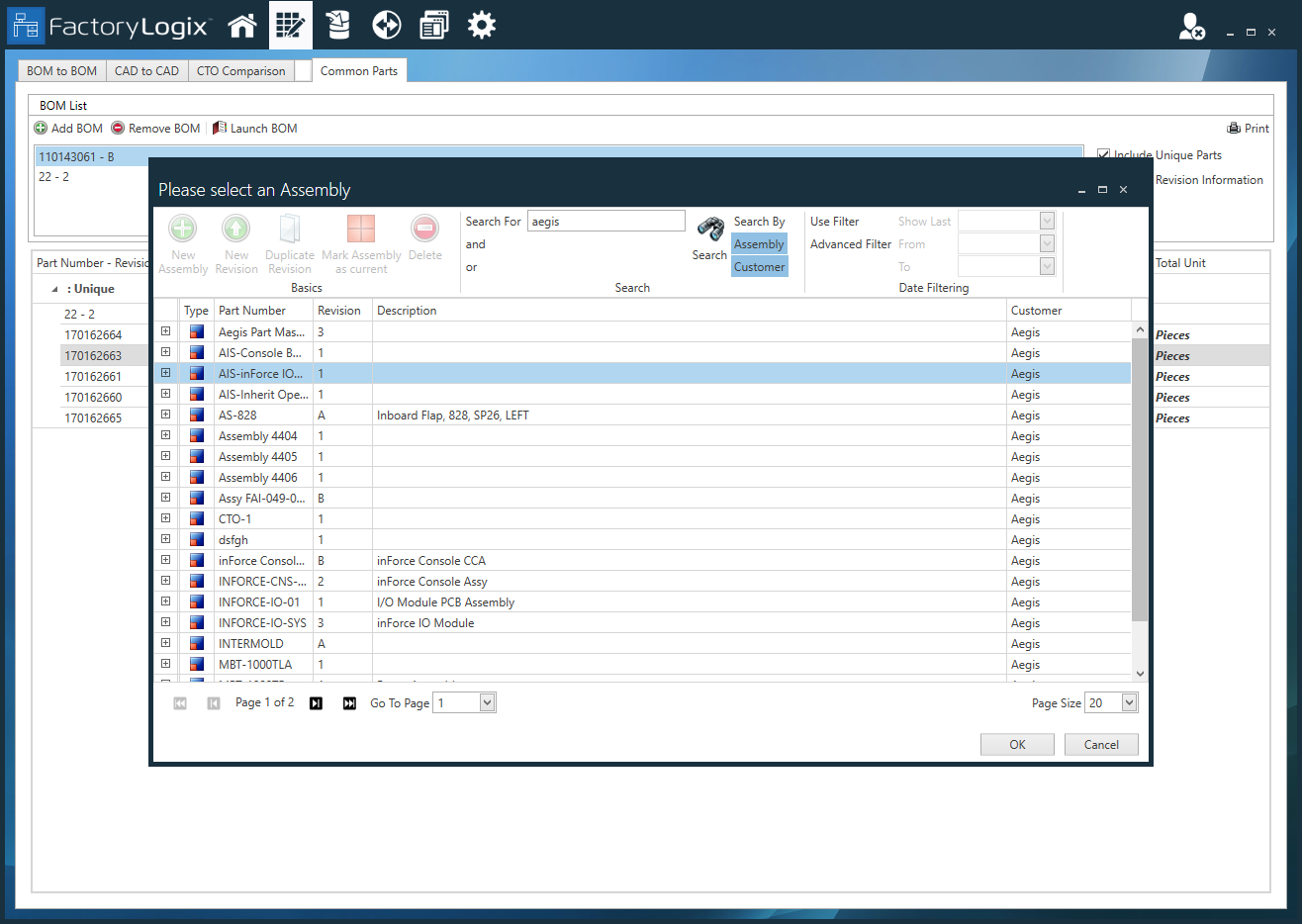The image size is (1302, 924).
Task: Open the settings gear in top bar
Action: [482, 26]
